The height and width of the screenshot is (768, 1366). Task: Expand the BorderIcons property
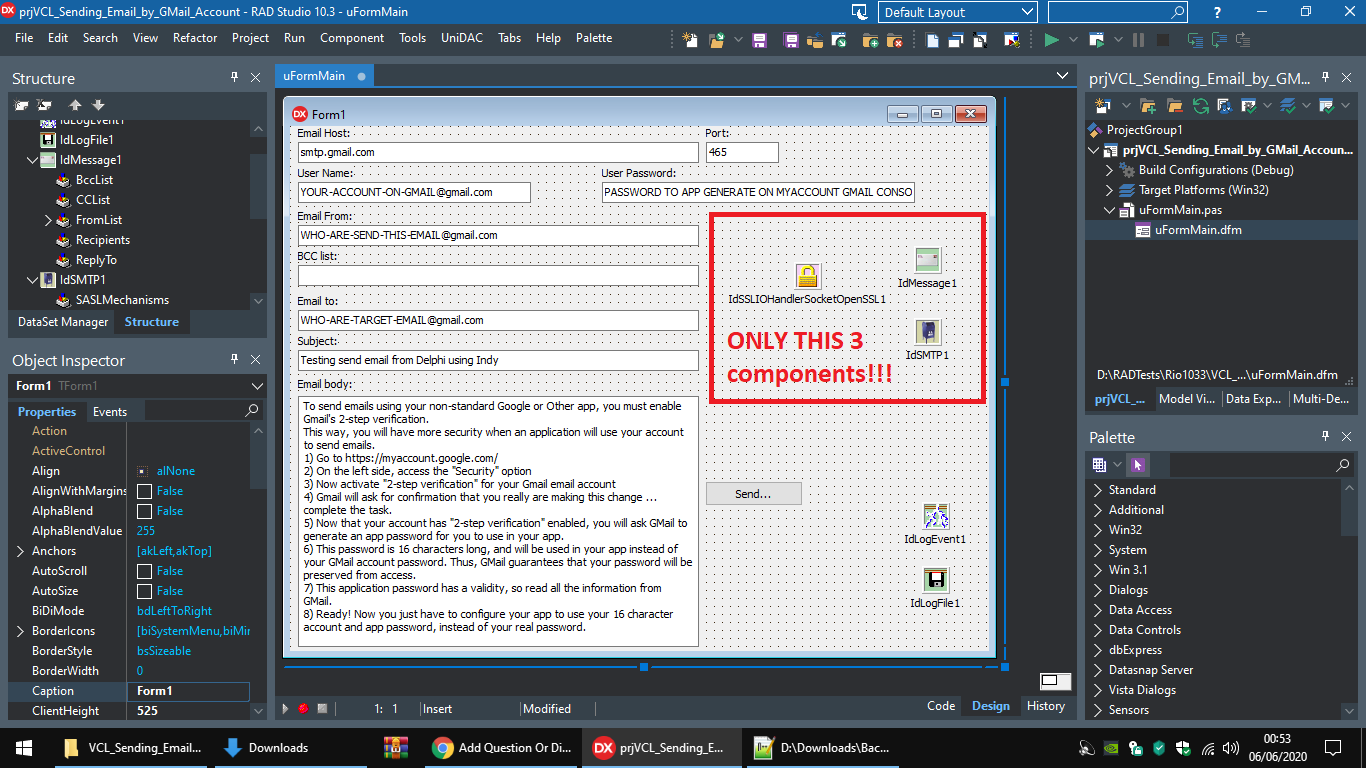coord(21,631)
